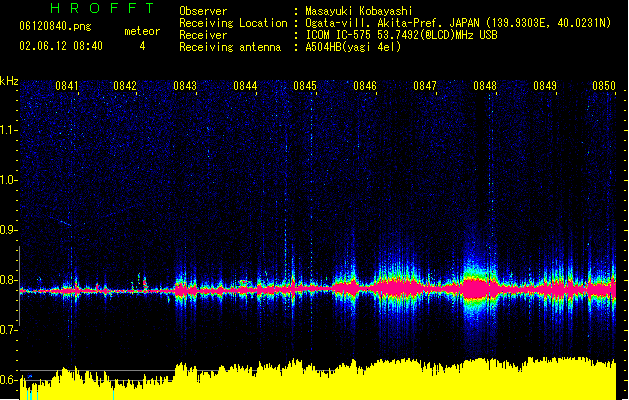Click the 1.1 kHz axis label

(8, 130)
